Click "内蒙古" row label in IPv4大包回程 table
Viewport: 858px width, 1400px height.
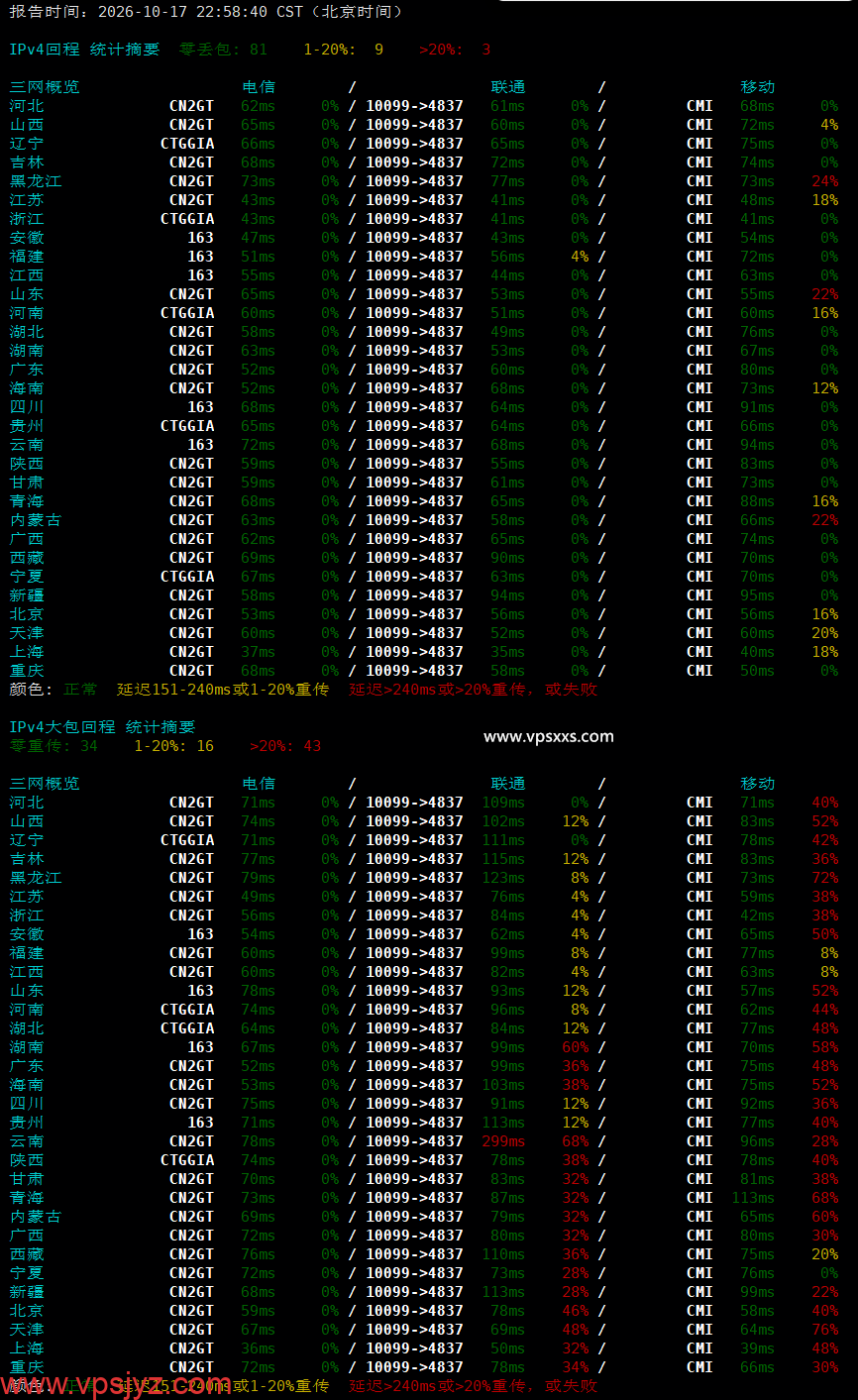[36, 1217]
